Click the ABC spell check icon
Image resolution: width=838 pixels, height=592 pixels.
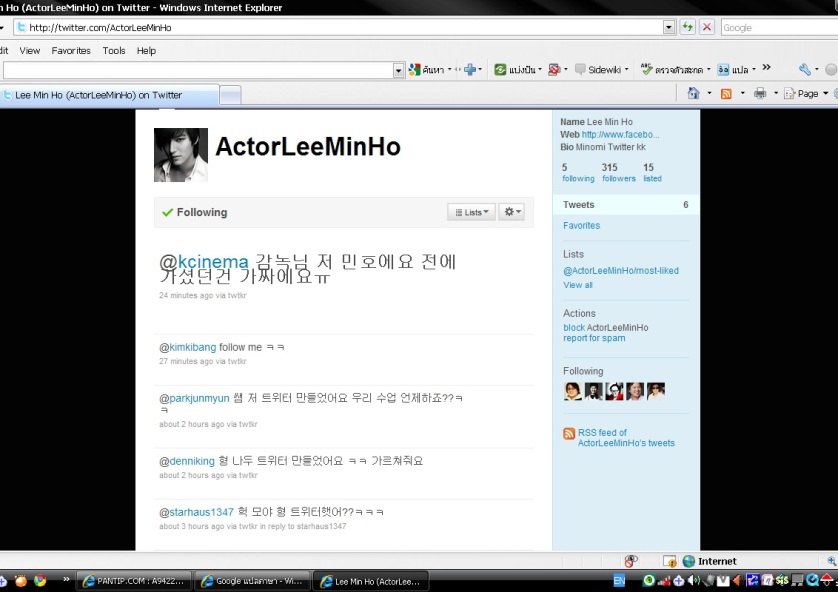[x=647, y=69]
